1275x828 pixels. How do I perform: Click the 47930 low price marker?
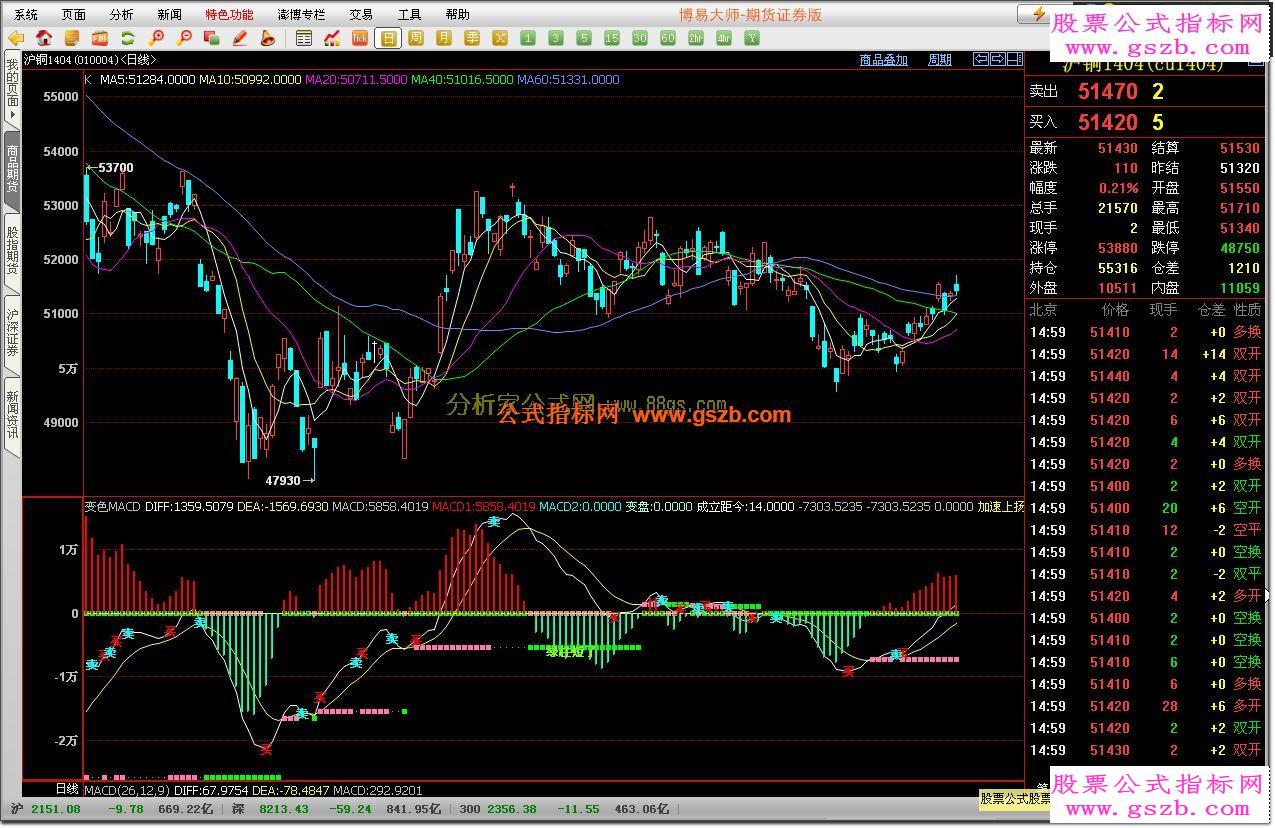pos(283,481)
